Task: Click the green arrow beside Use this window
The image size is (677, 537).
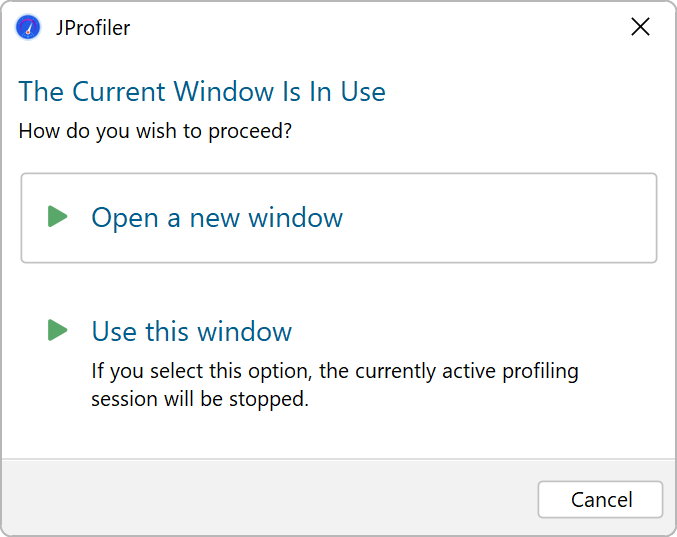Action: click(58, 331)
